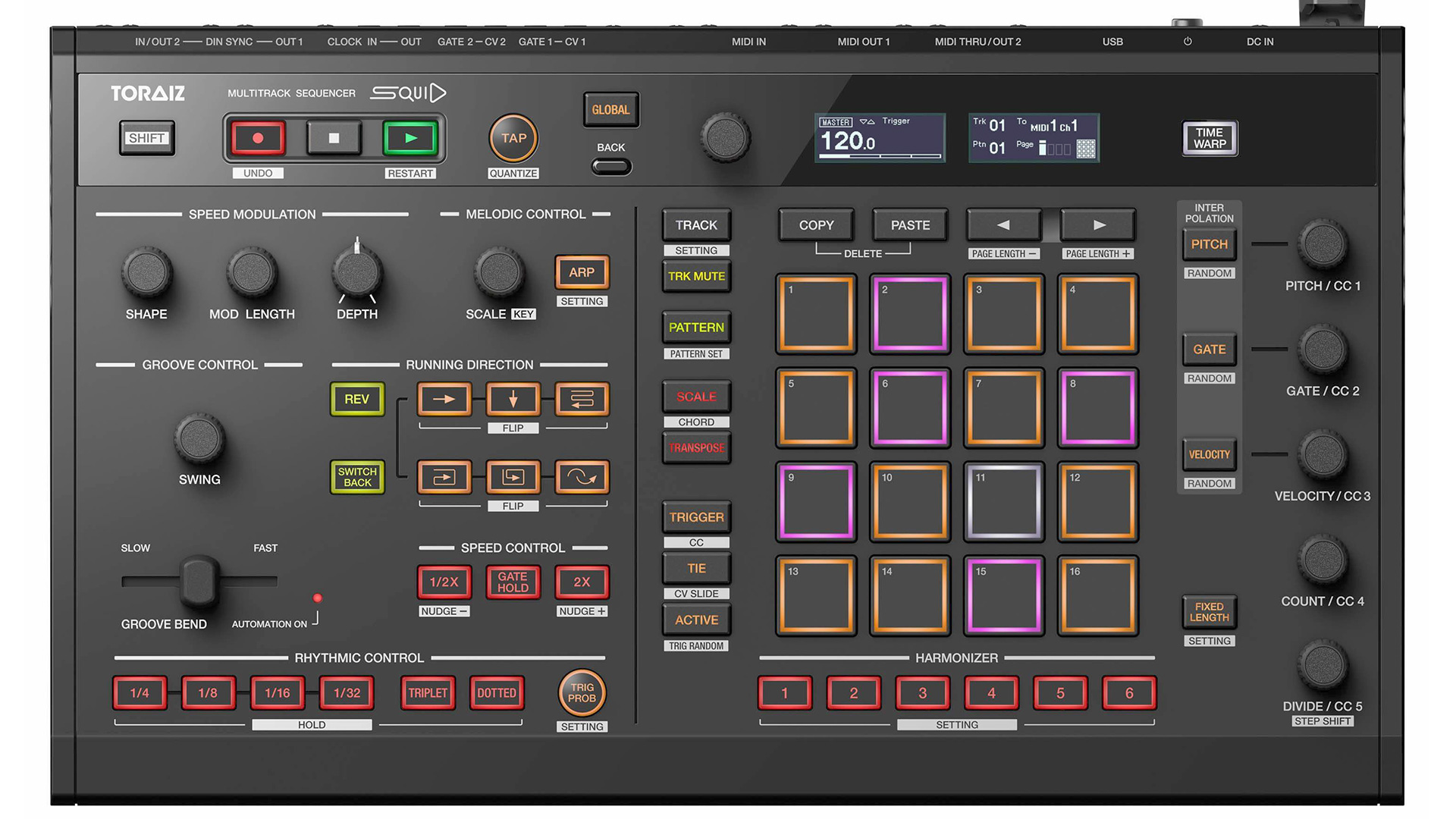Image resolution: width=1456 pixels, height=819 pixels.
Task: Select Harmonizer button 6
Action: pyautogui.click(x=1129, y=693)
